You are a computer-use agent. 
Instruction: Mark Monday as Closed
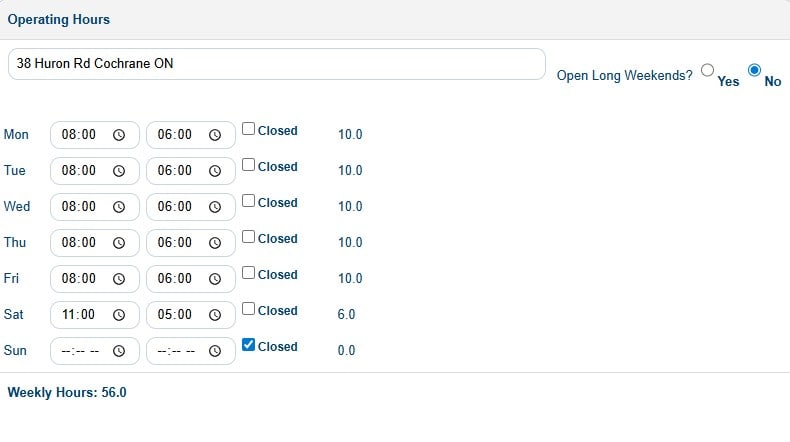click(x=249, y=130)
